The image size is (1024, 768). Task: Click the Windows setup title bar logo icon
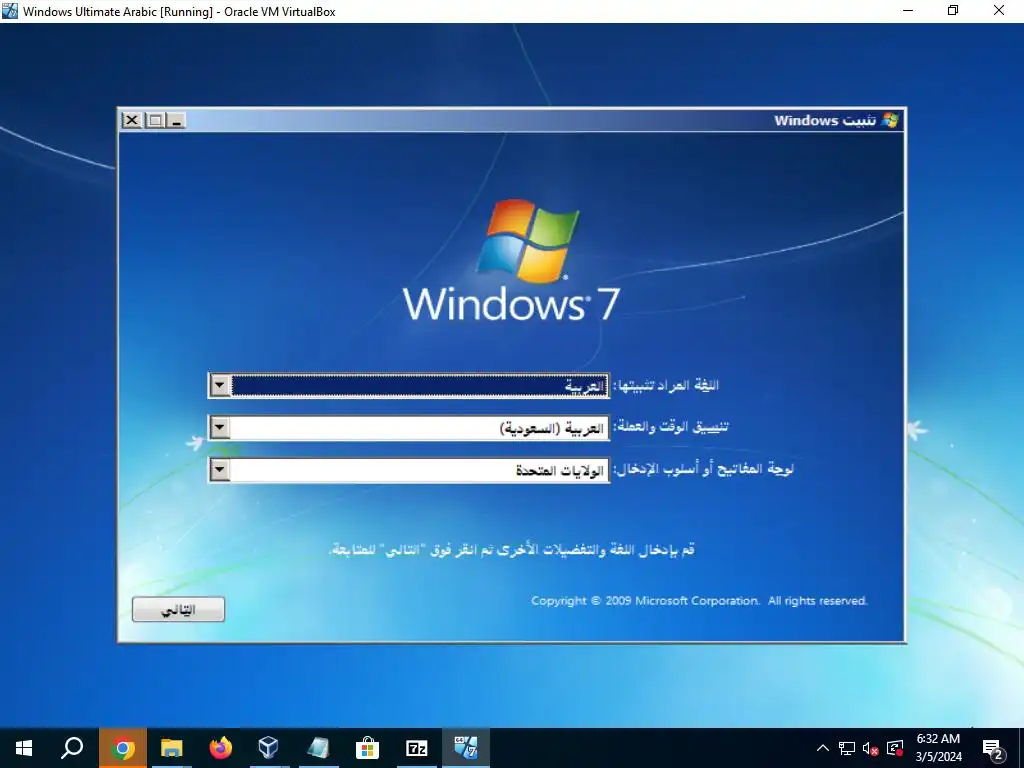click(890, 120)
